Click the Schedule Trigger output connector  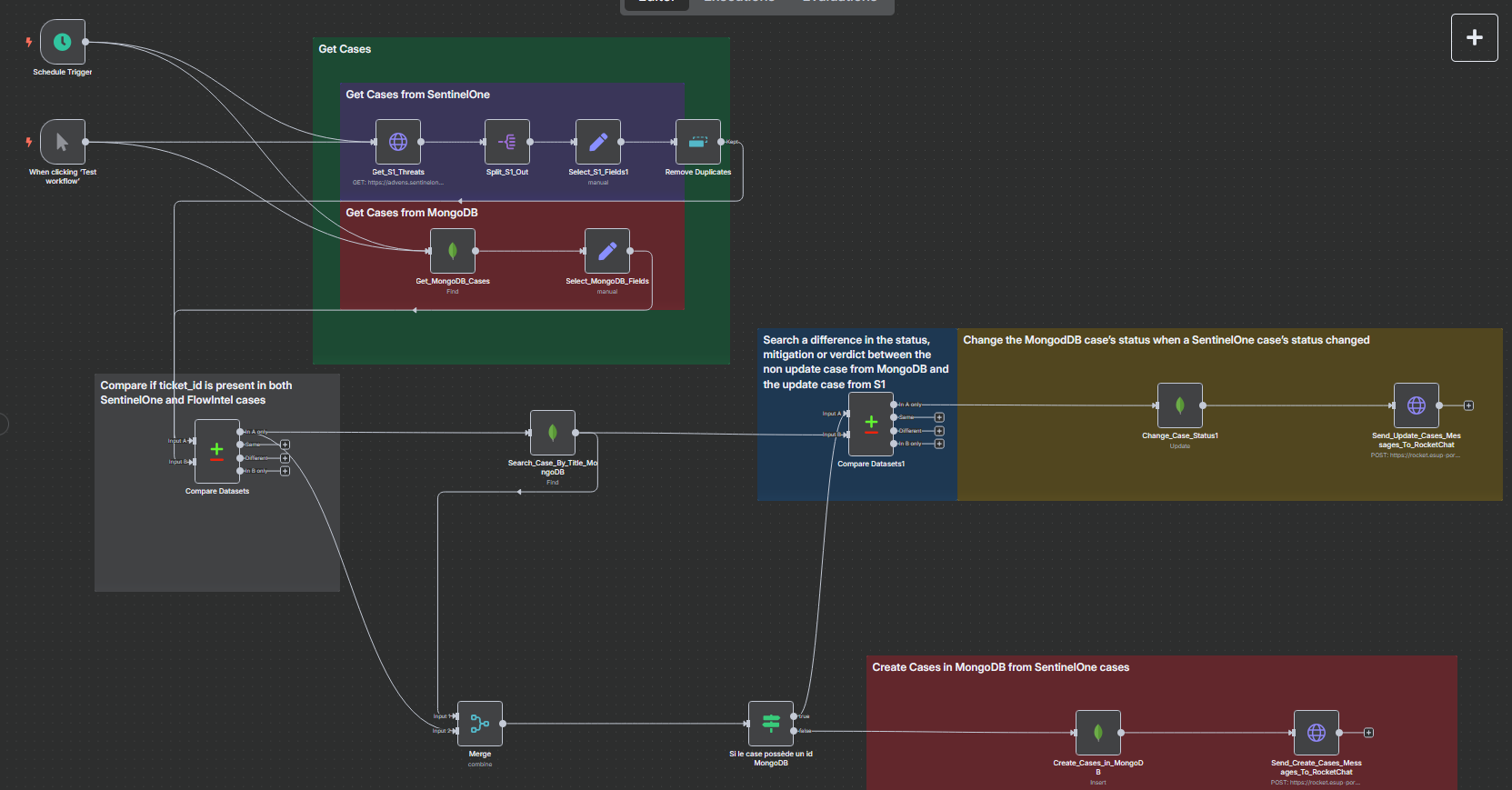pyautogui.click(x=85, y=42)
